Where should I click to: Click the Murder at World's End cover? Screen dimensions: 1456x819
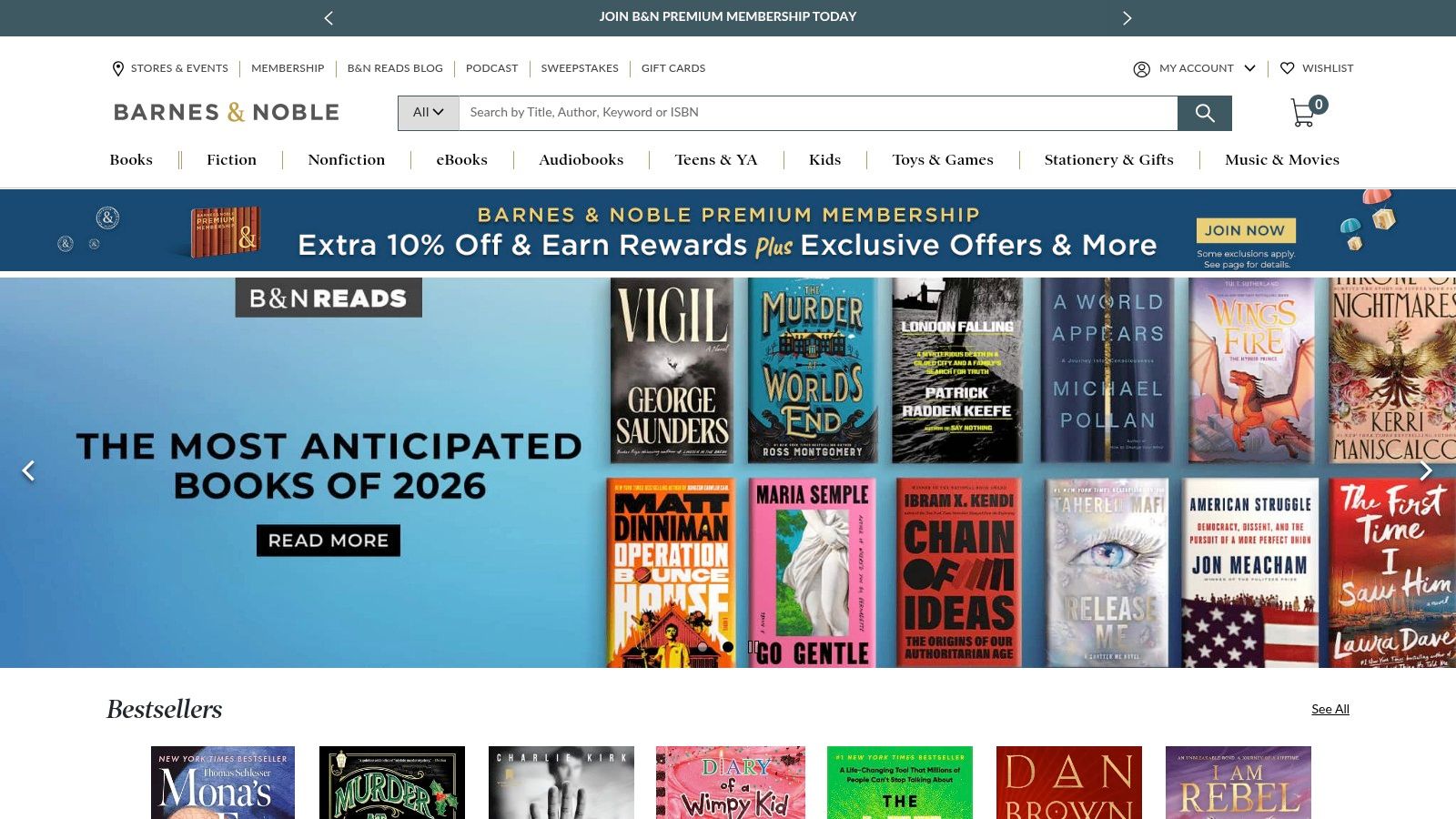point(813,371)
